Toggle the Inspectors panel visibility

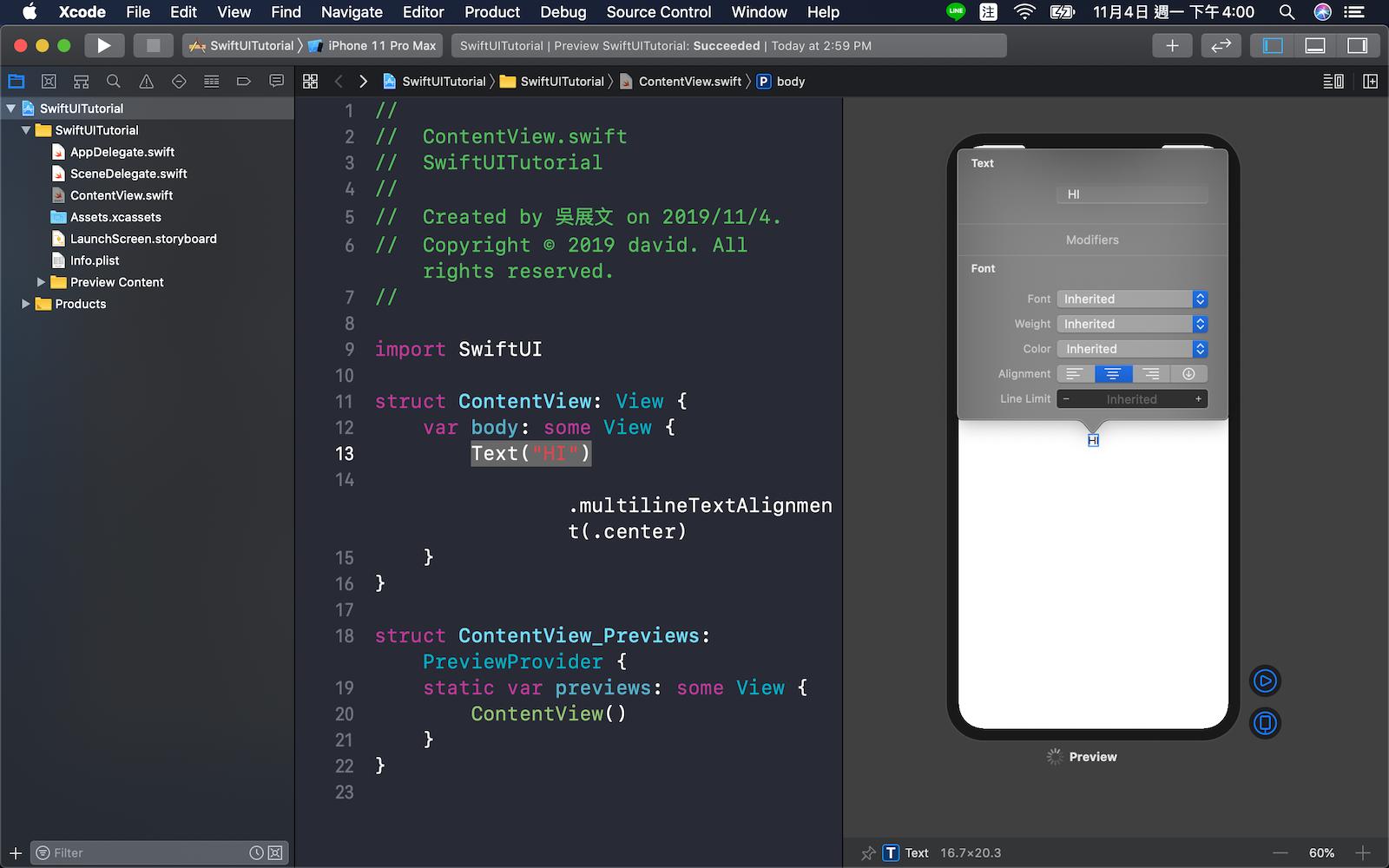1358,45
